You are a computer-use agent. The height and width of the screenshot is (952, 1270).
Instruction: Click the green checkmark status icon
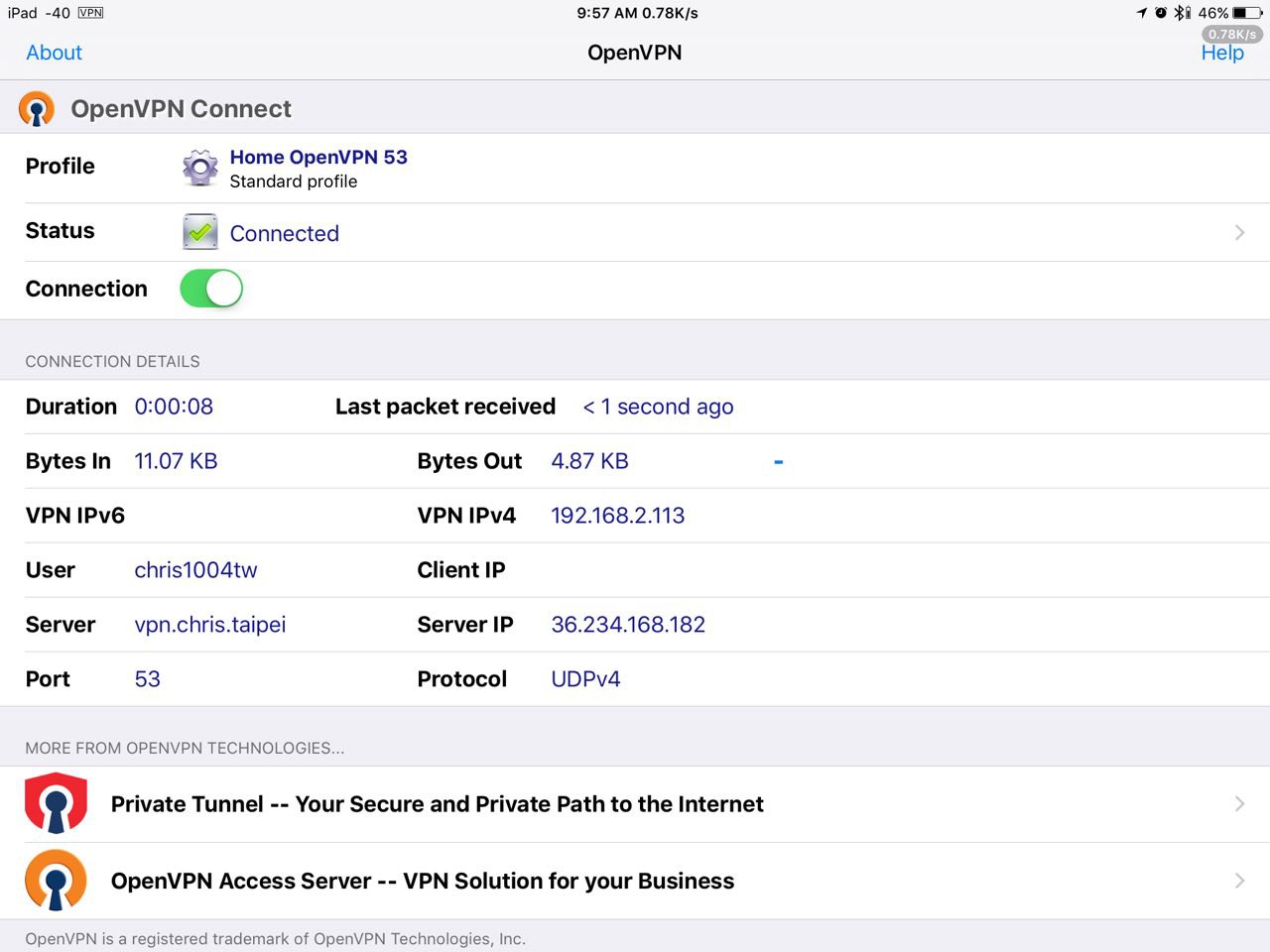point(200,232)
